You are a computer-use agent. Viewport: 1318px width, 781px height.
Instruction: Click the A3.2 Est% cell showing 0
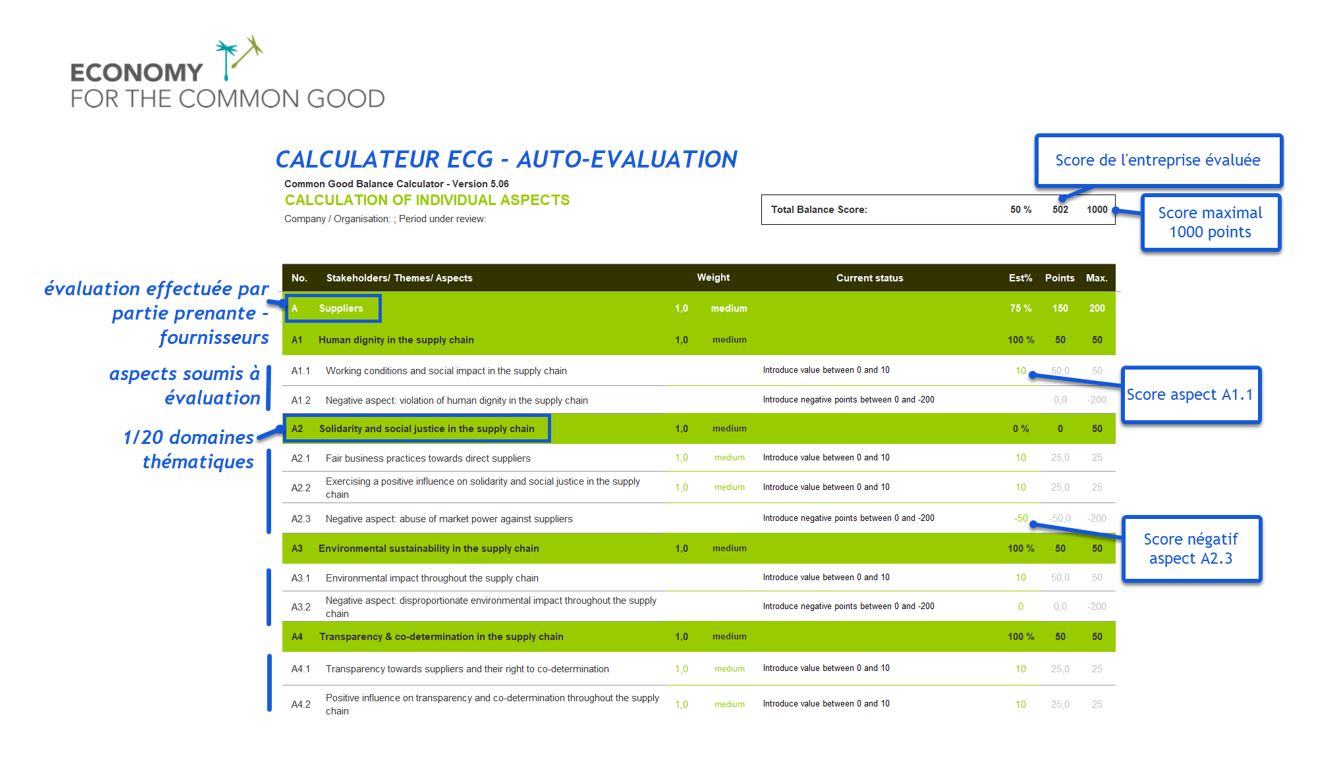click(x=1020, y=606)
